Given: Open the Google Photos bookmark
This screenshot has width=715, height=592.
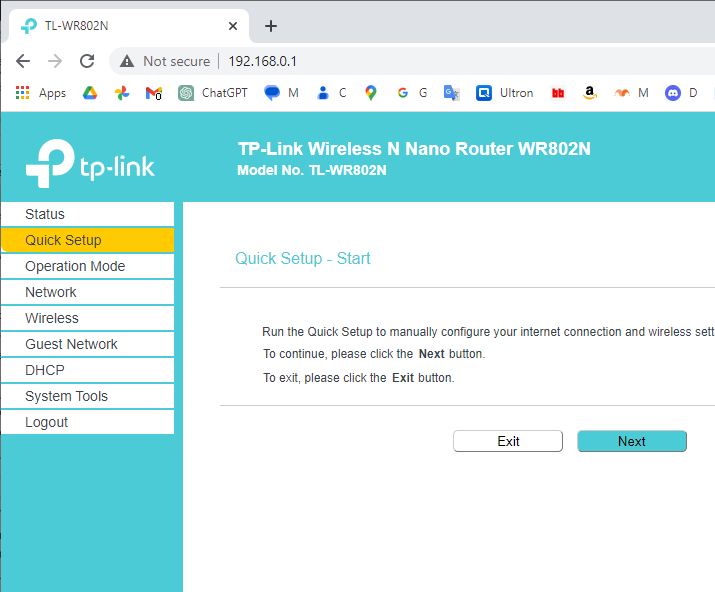Looking at the screenshot, I should (122, 93).
